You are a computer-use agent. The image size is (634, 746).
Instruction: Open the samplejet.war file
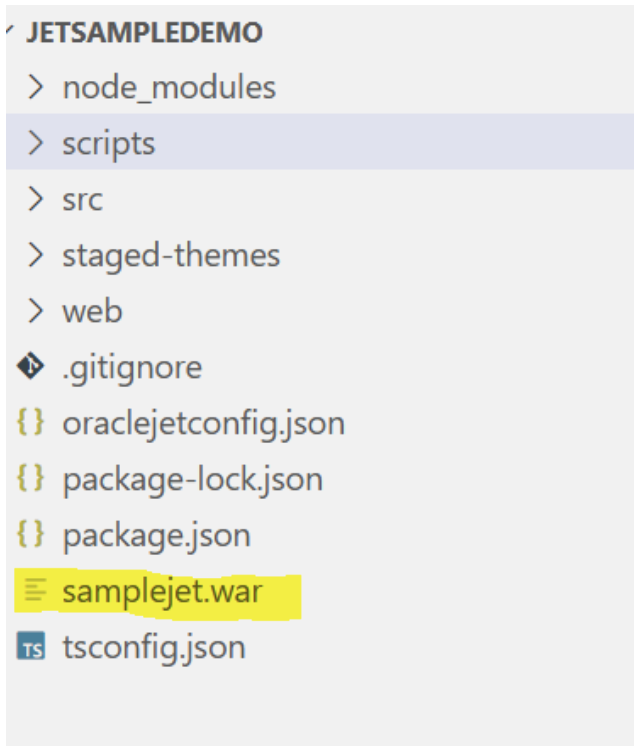click(x=162, y=591)
